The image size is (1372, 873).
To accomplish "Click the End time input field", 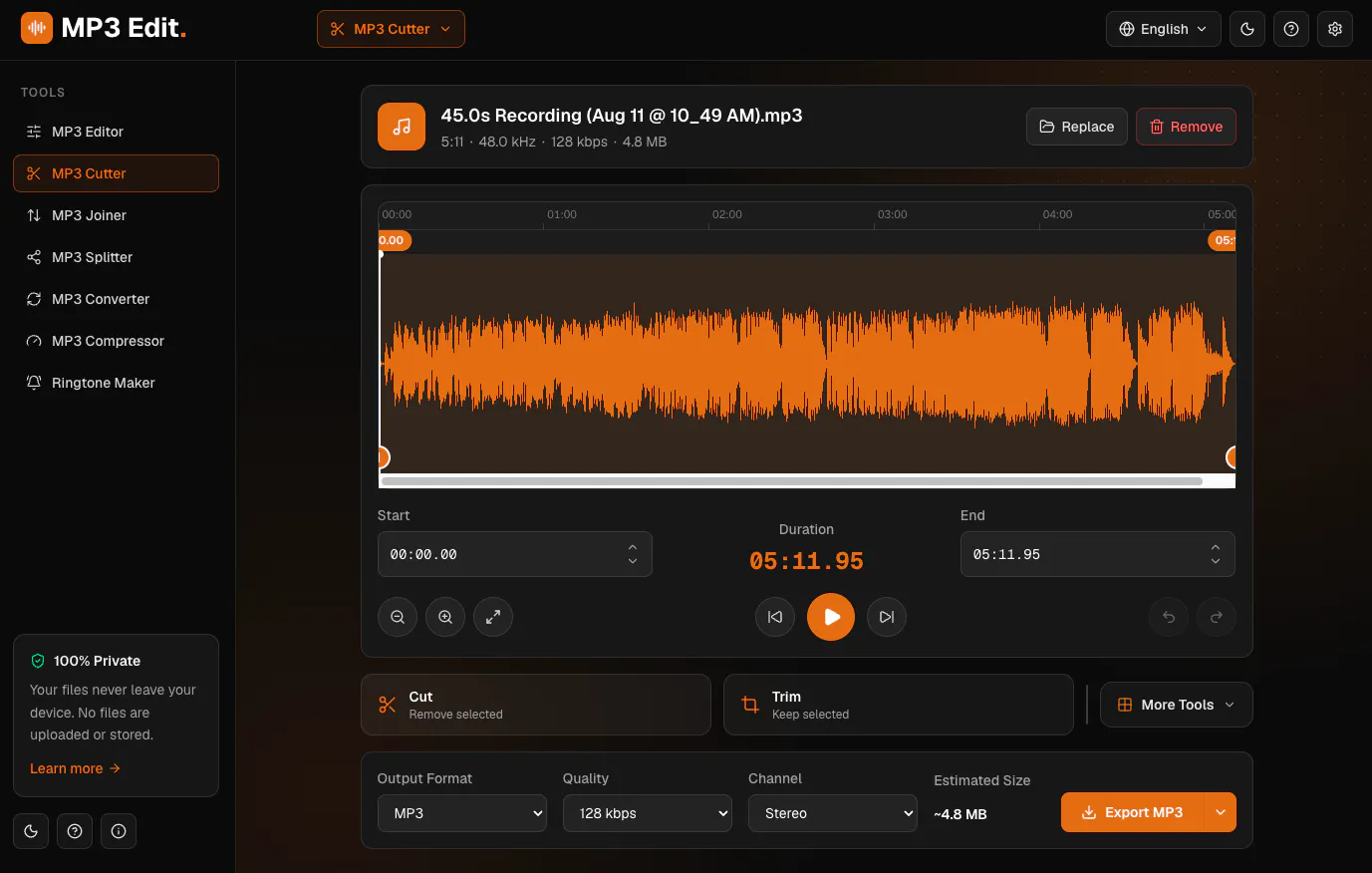I will pyautogui.click(x=1098, y=554).
